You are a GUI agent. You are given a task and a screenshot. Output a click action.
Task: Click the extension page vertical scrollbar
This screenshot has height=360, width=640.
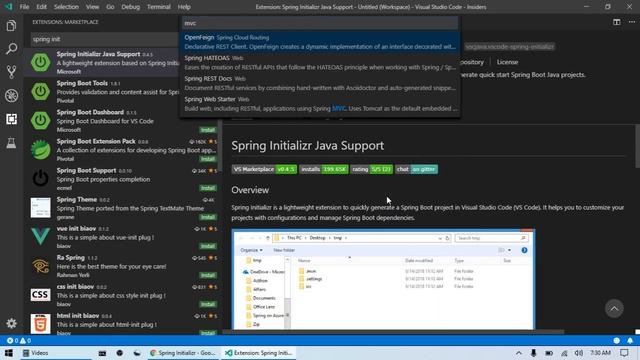[x=637, y=146]
